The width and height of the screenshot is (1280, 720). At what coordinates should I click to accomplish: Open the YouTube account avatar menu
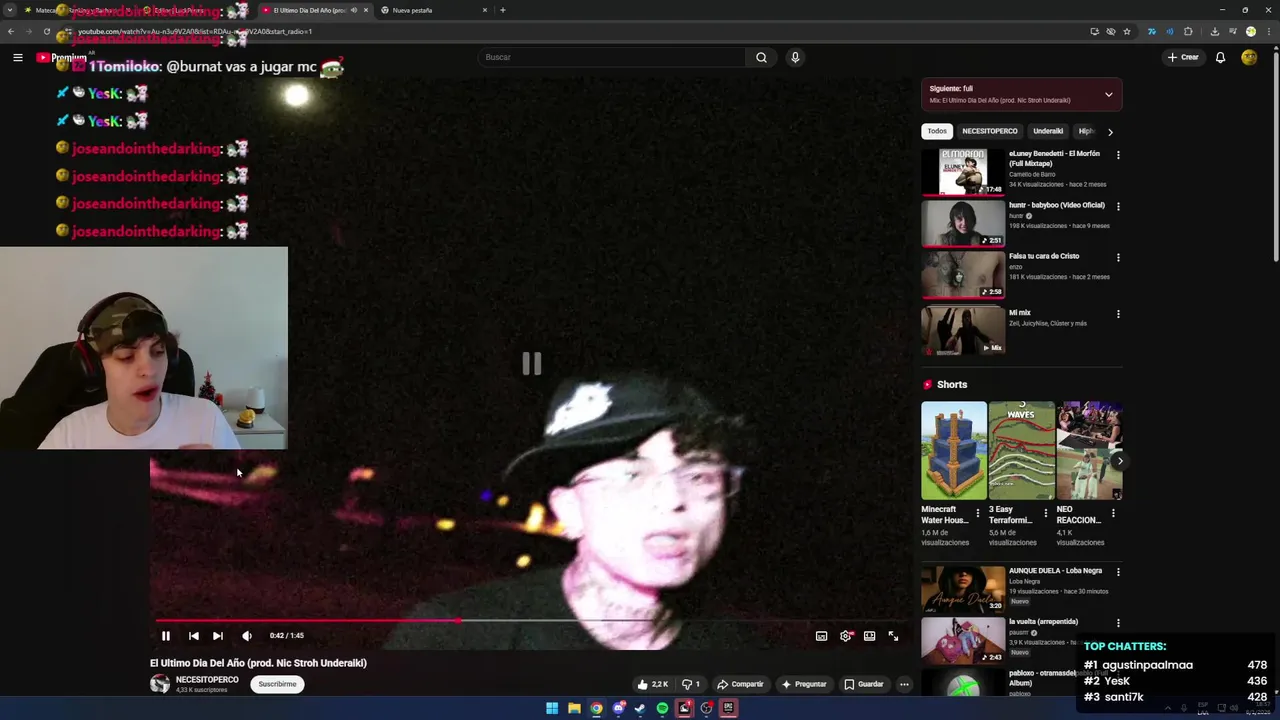tap(1249, 57)
